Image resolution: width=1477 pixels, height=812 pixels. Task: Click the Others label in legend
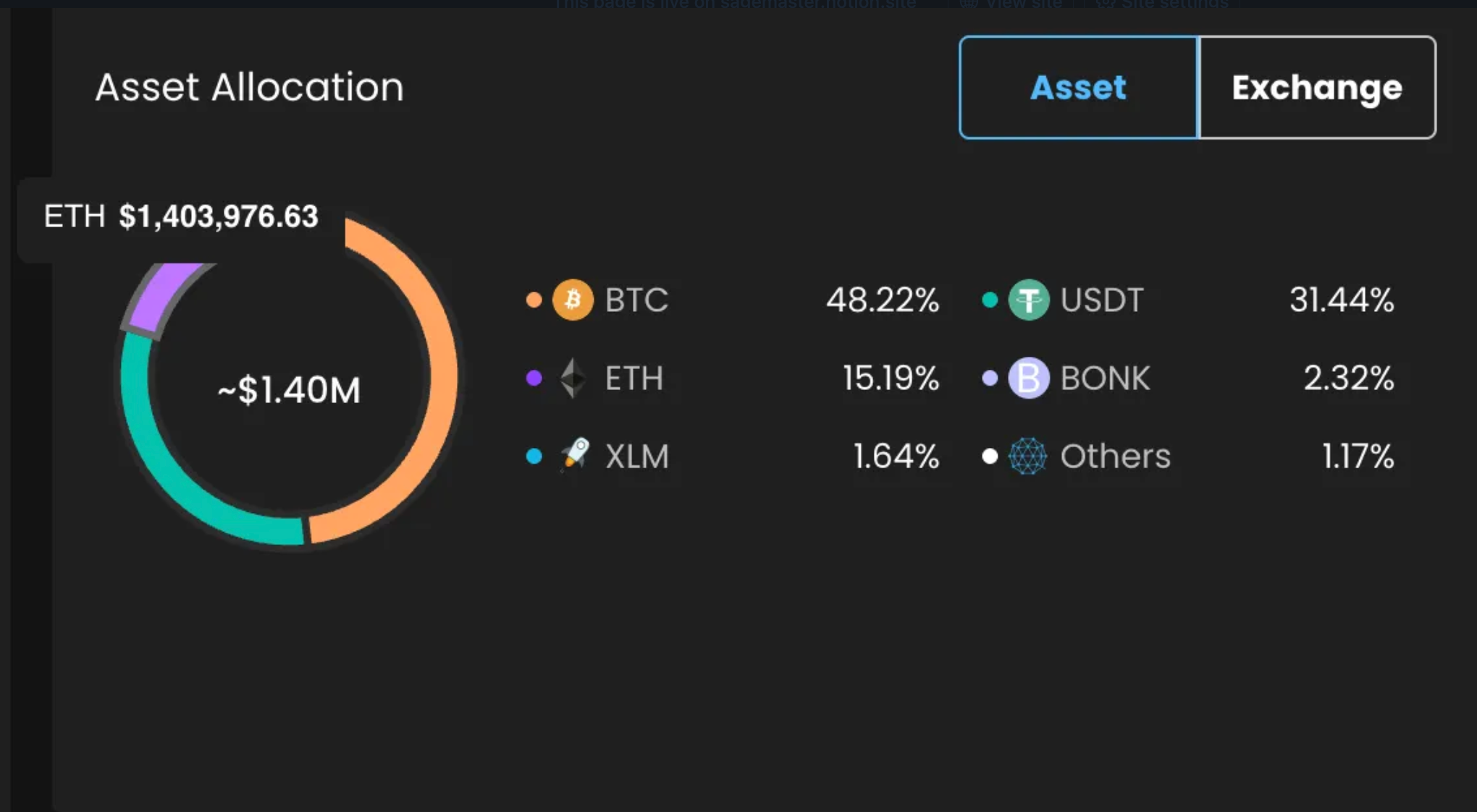[x=1115, y=456]
